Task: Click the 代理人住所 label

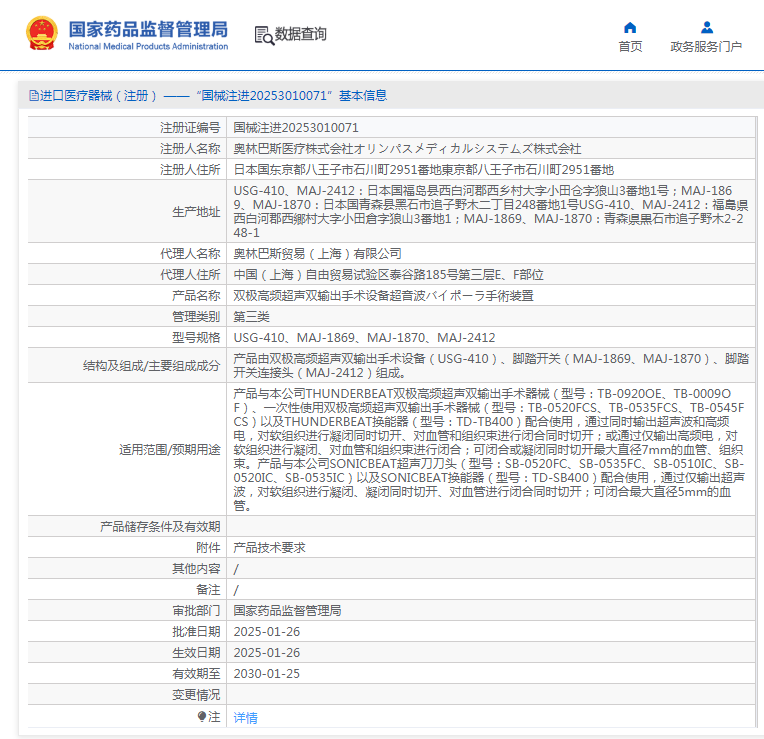Action: pyautogui.click(x=190, y=275)
